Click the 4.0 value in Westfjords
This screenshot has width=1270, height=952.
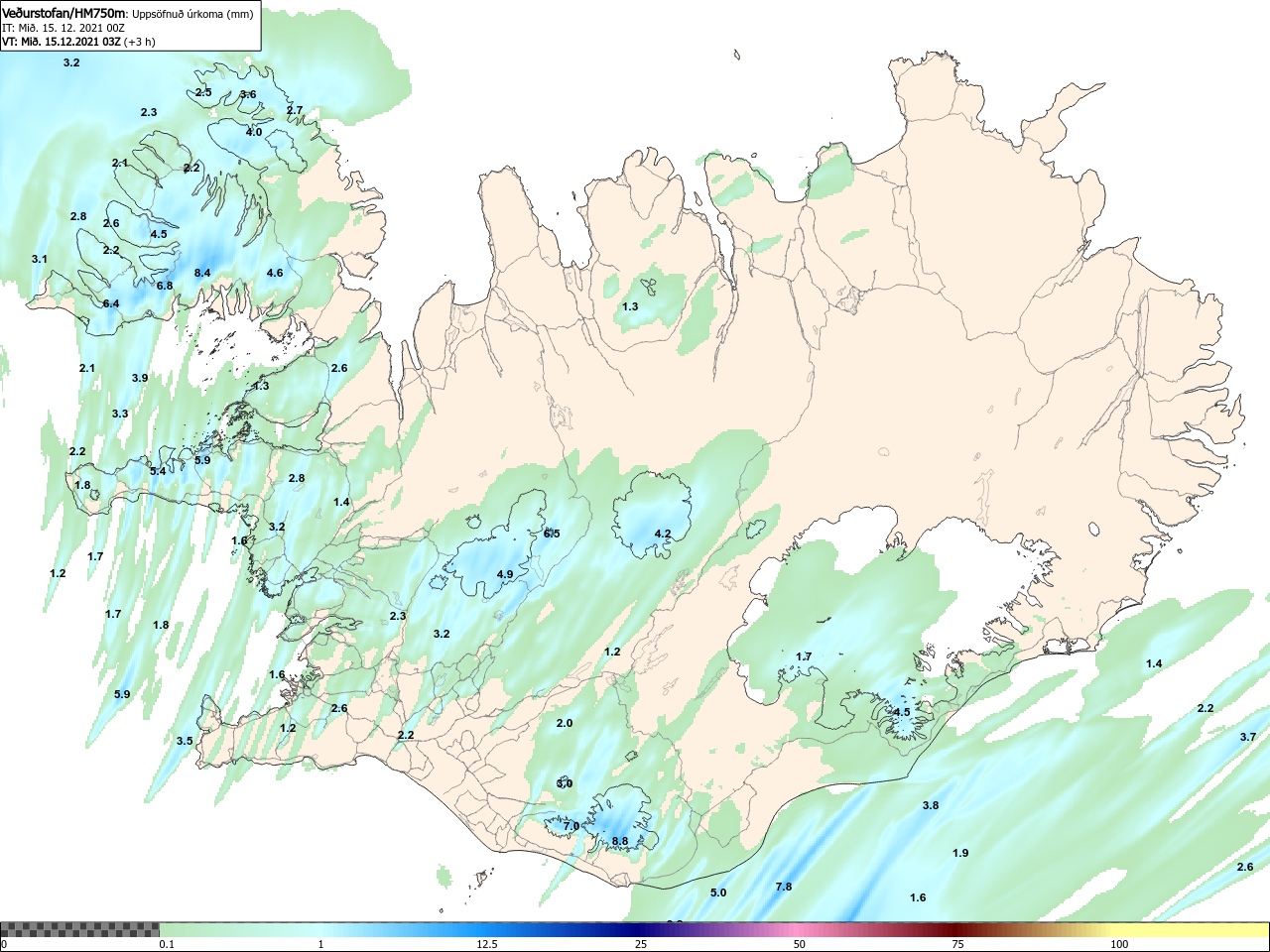254,132
